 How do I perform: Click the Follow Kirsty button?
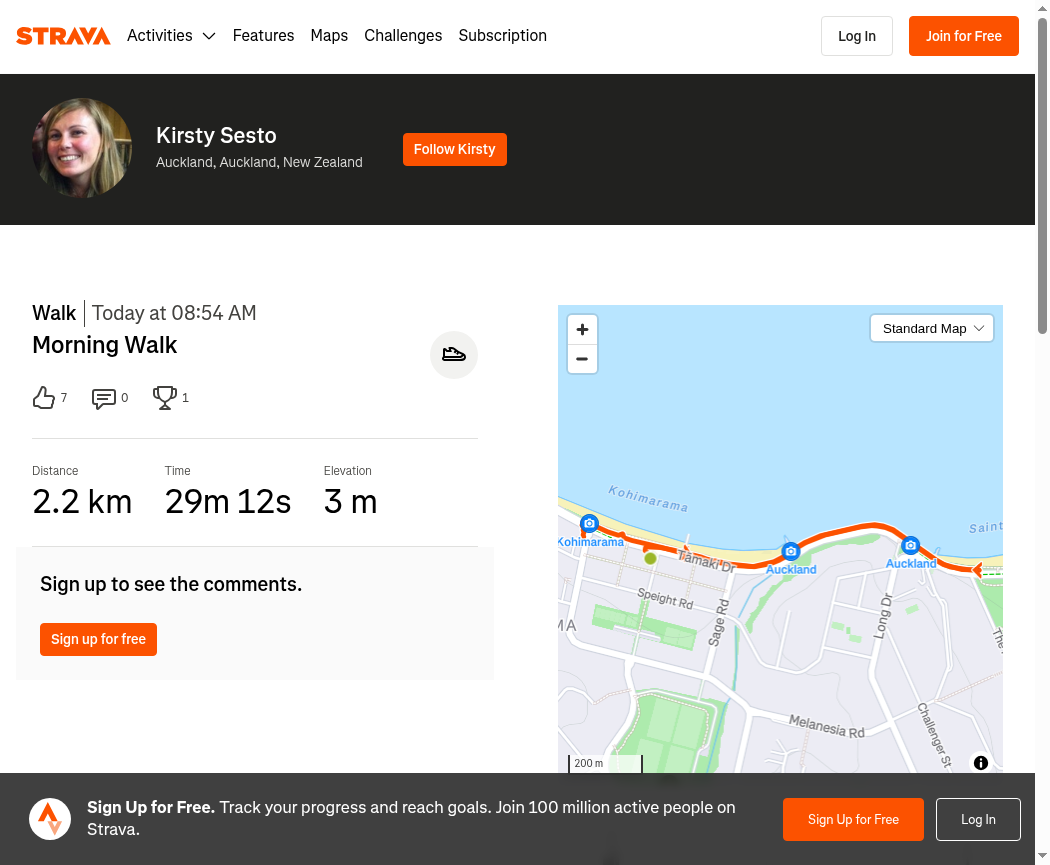pyautogui.click(x=455, y=149)
